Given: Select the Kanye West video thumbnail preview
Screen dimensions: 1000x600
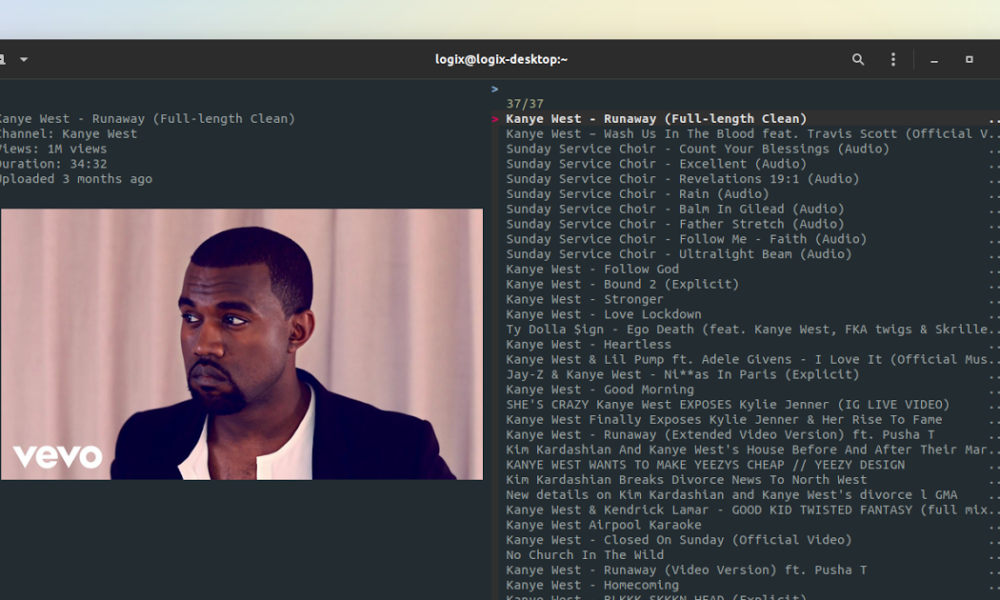Looking at the screenshot, I should (242, 344).
